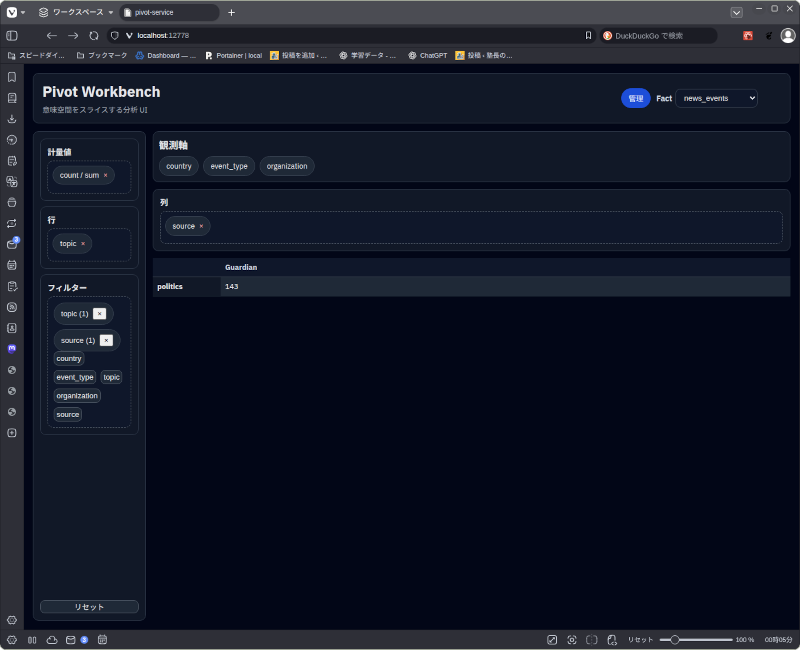Open the Bookmarks panel in sidebar
800x650 pixels.
(x=12, y=77)
